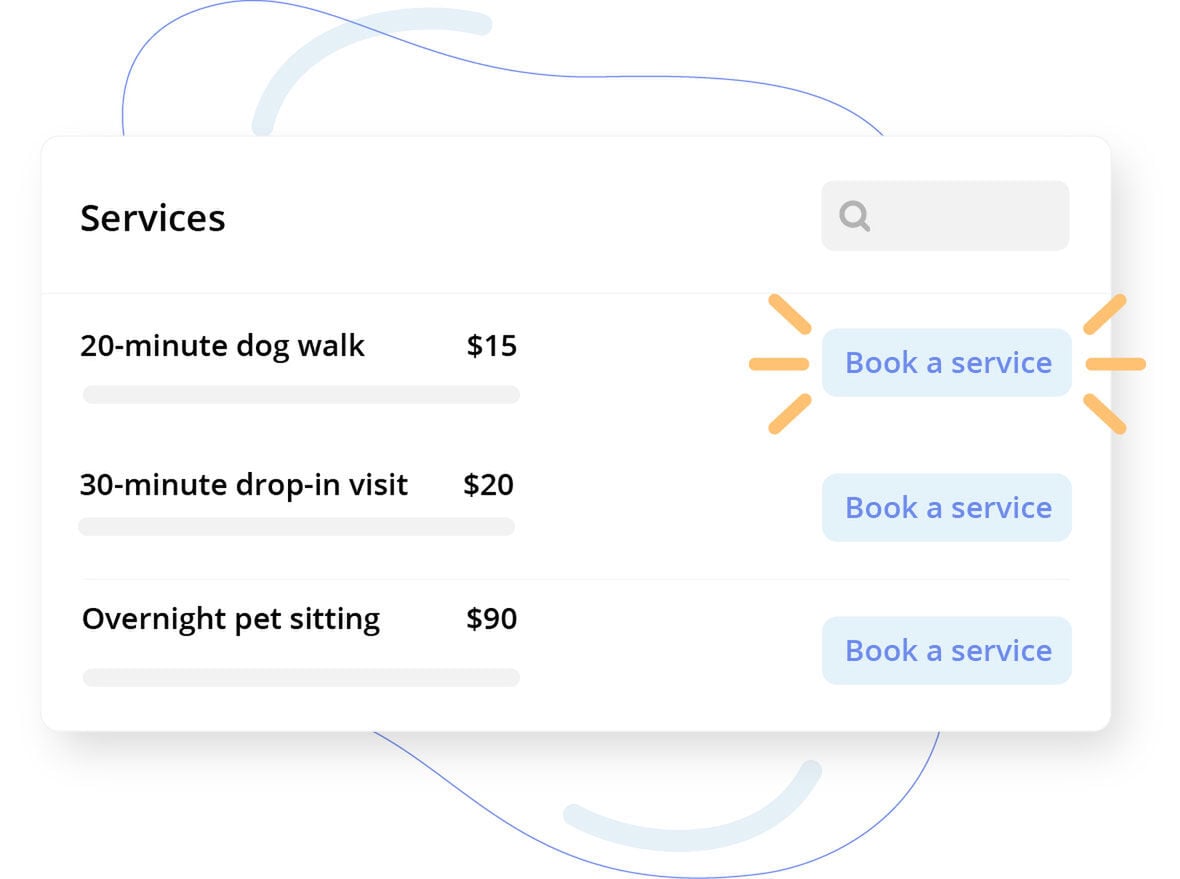Book the Overnight pet sitting service
Screen dimensions: 1180x879
point(946,651)
